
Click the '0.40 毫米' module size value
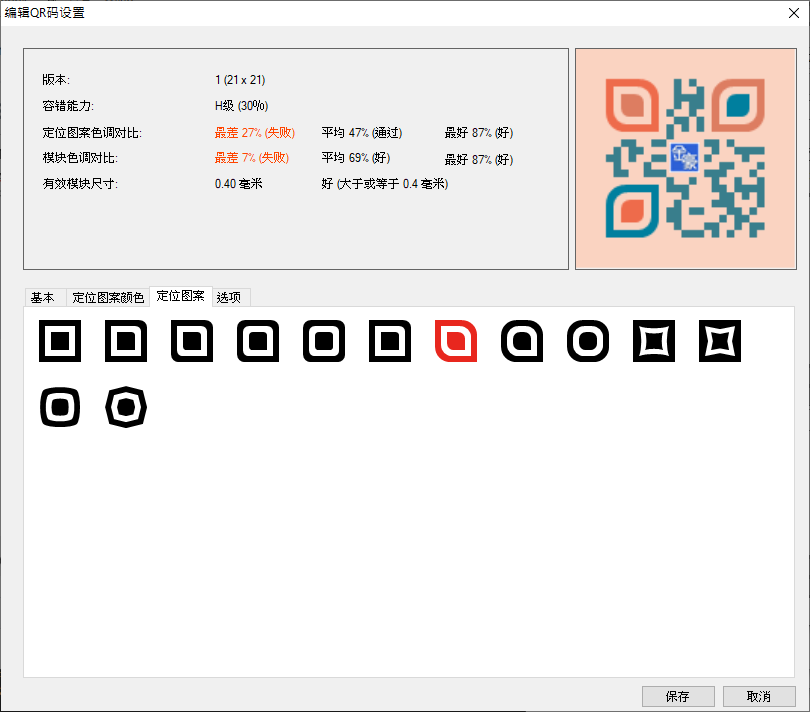point(238,184)
